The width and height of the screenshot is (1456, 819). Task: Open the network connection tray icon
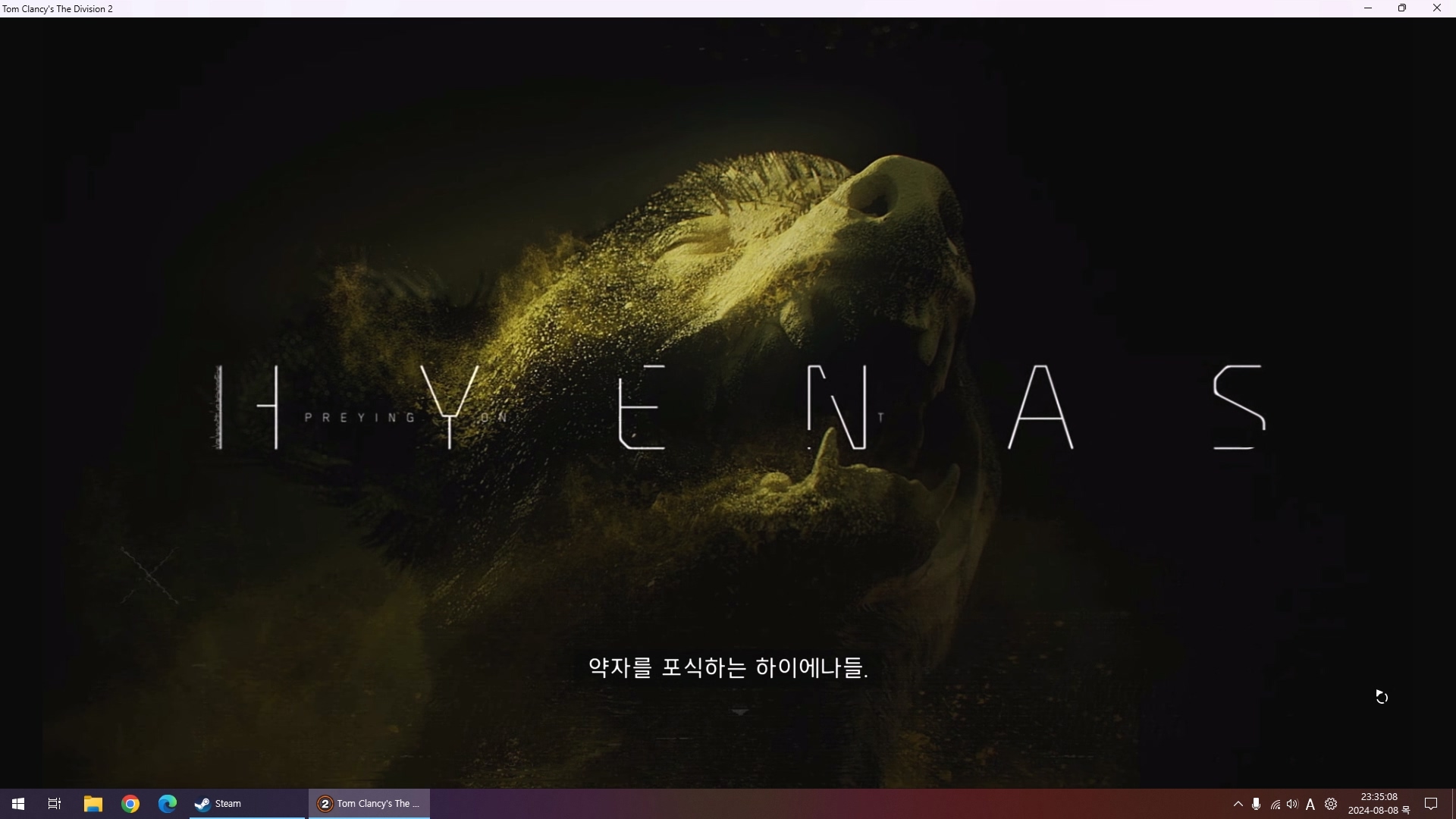click(x=1275, y=804)
